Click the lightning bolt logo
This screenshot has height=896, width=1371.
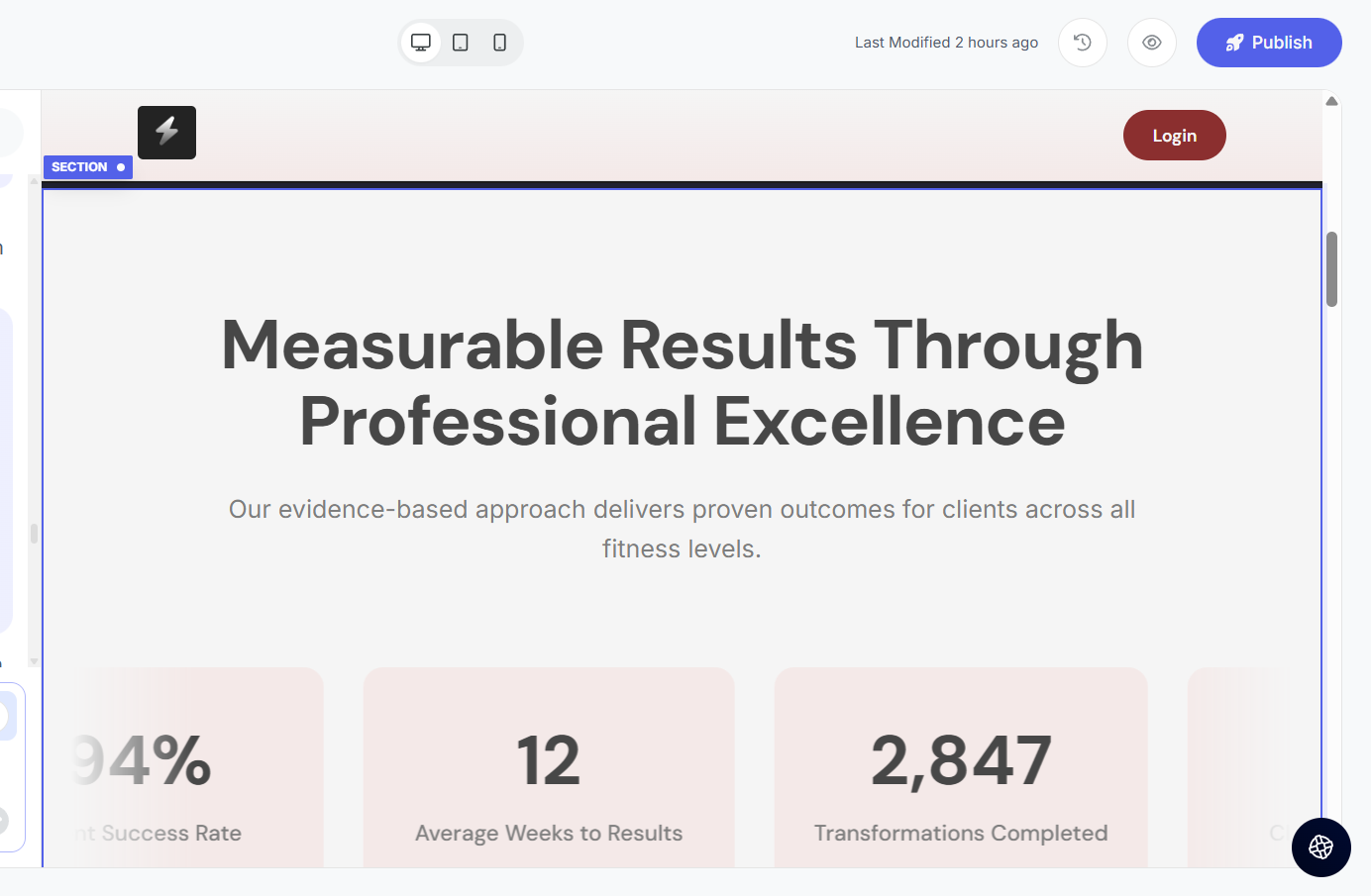click(x=166, y=133)
